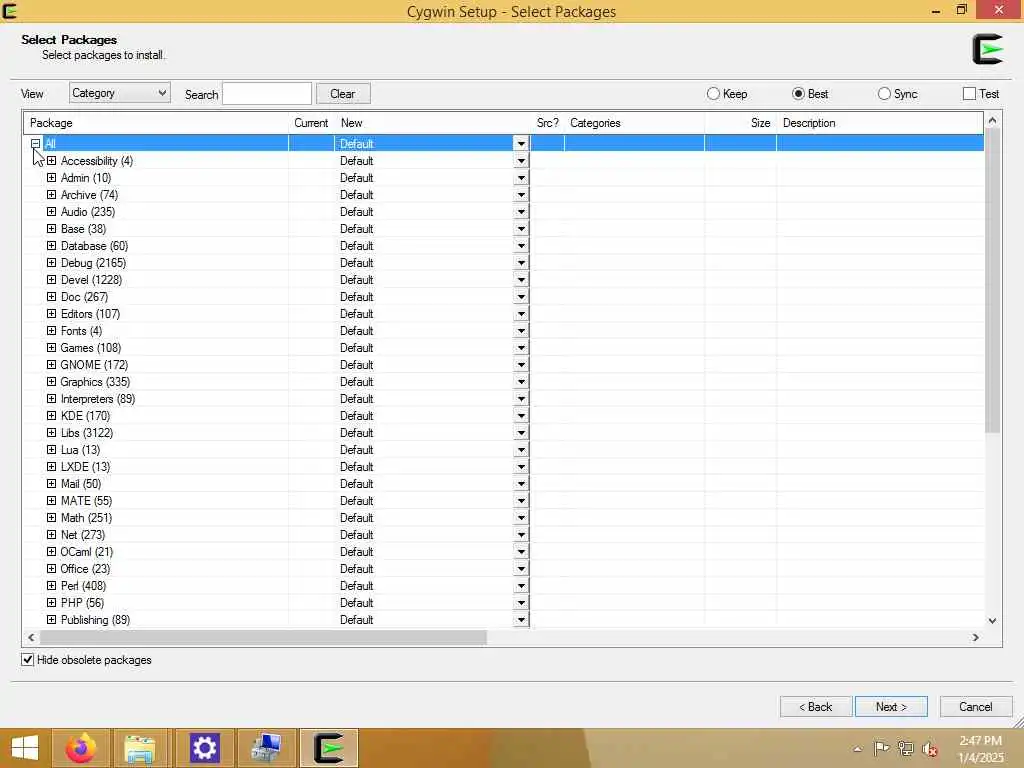Image resolution: width=1024 pixels, height=768 pixels.
Task: Click the Size column header
Action: point(741,123)
